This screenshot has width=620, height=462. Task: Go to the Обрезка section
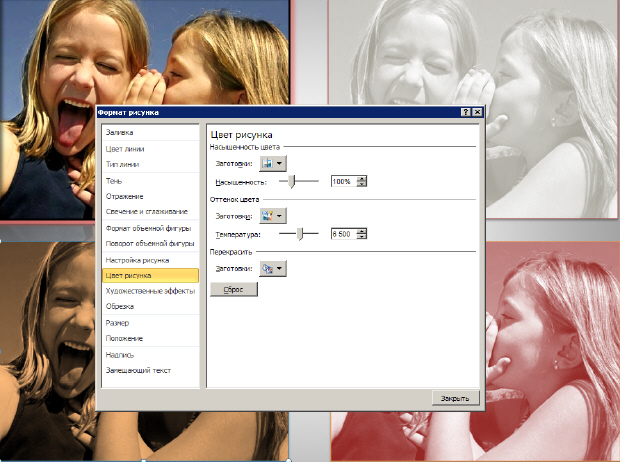[150, 307]
